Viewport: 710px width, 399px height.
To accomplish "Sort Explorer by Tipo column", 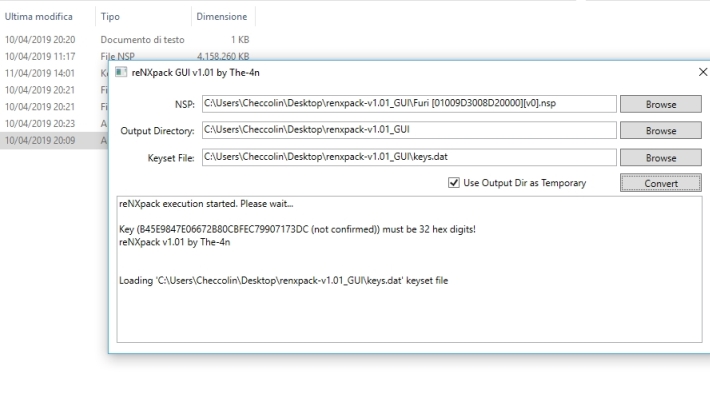I will pos(110,17).
